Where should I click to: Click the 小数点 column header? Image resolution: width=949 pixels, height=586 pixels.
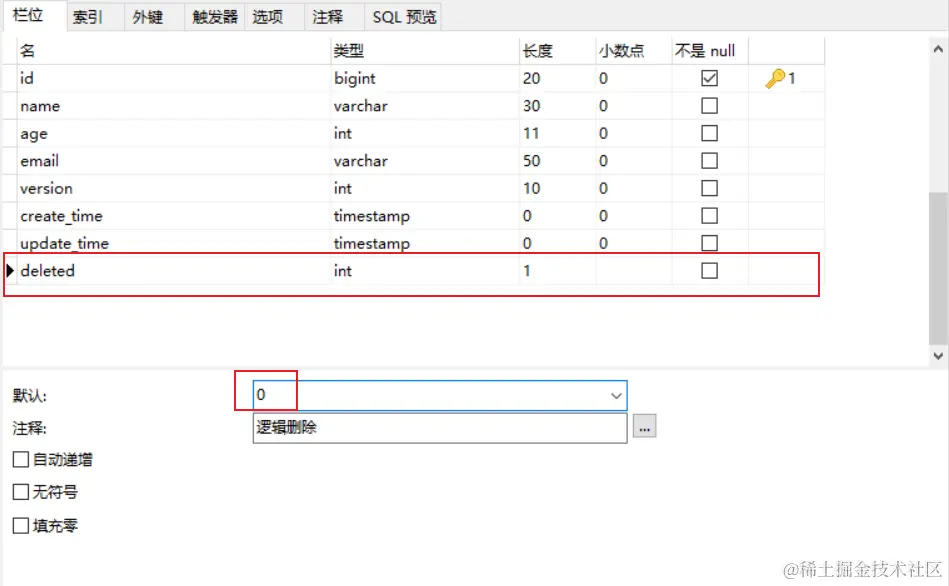(634, 50)
